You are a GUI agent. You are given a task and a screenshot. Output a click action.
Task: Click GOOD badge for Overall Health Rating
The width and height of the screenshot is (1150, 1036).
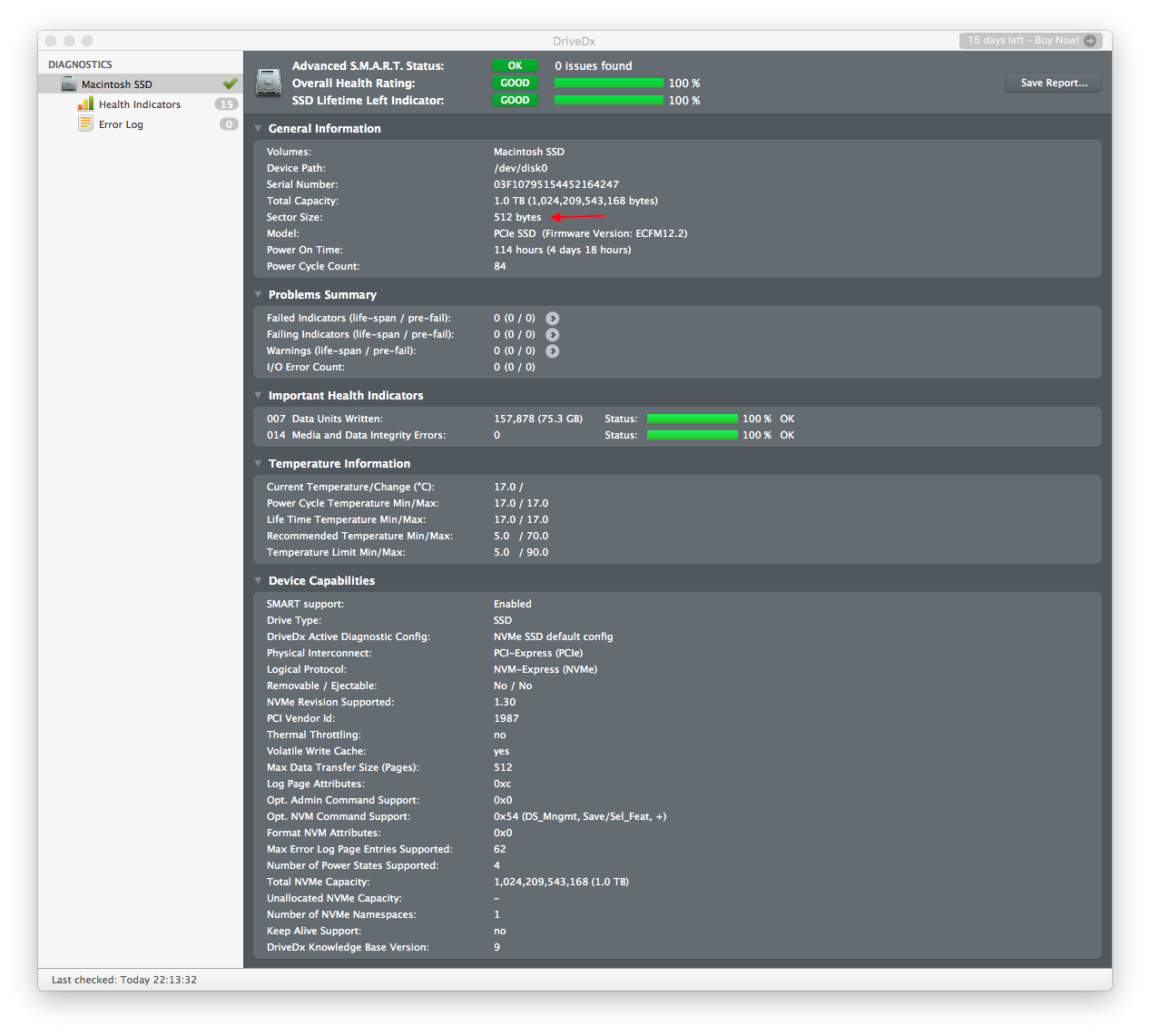pyautogui.click(x=515, y=83)
